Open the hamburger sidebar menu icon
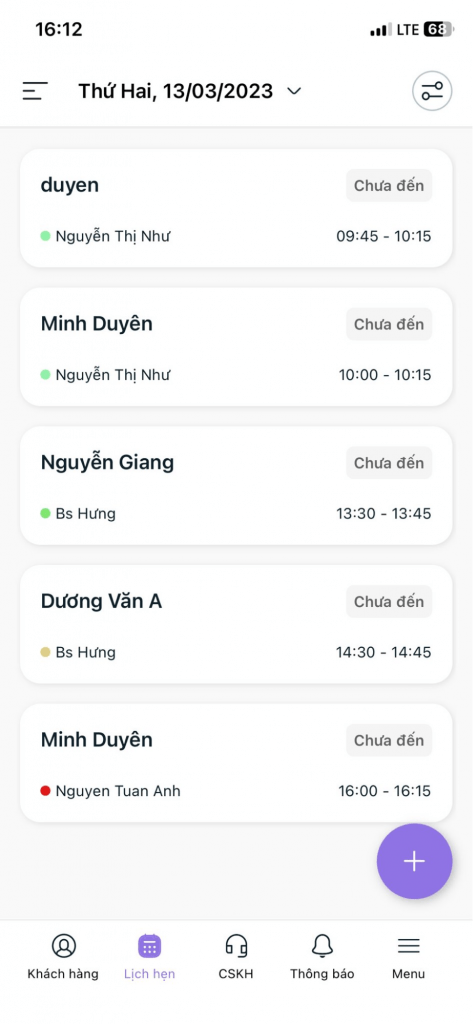 pos(35,91)
